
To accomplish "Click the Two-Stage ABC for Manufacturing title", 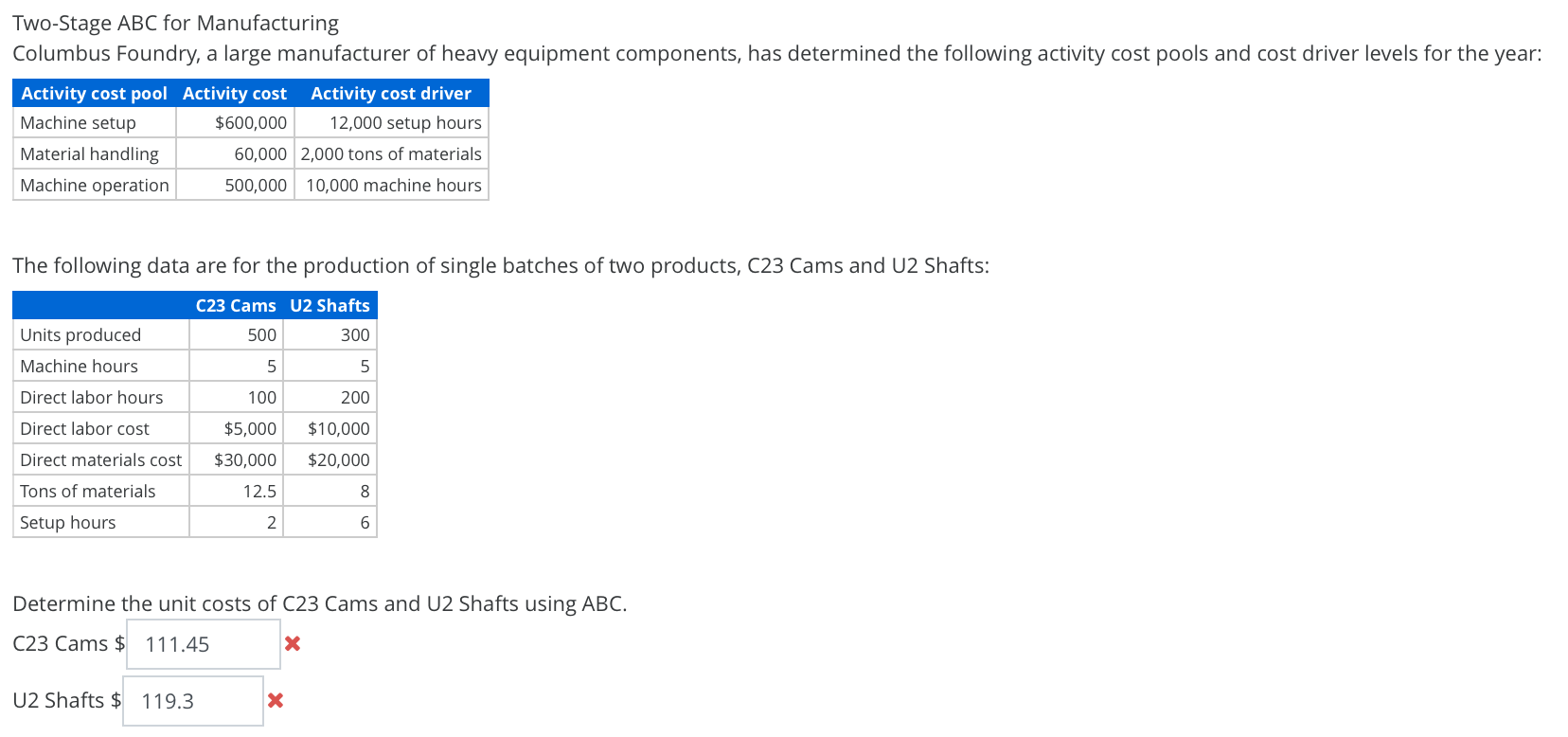I will tap(175, 23).
